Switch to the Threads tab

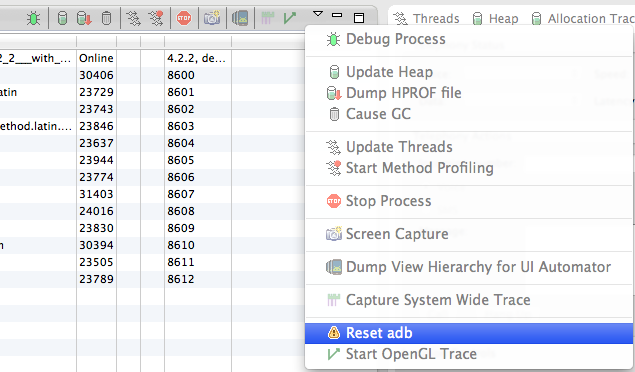pyautogui.click(x=426, y=19)
